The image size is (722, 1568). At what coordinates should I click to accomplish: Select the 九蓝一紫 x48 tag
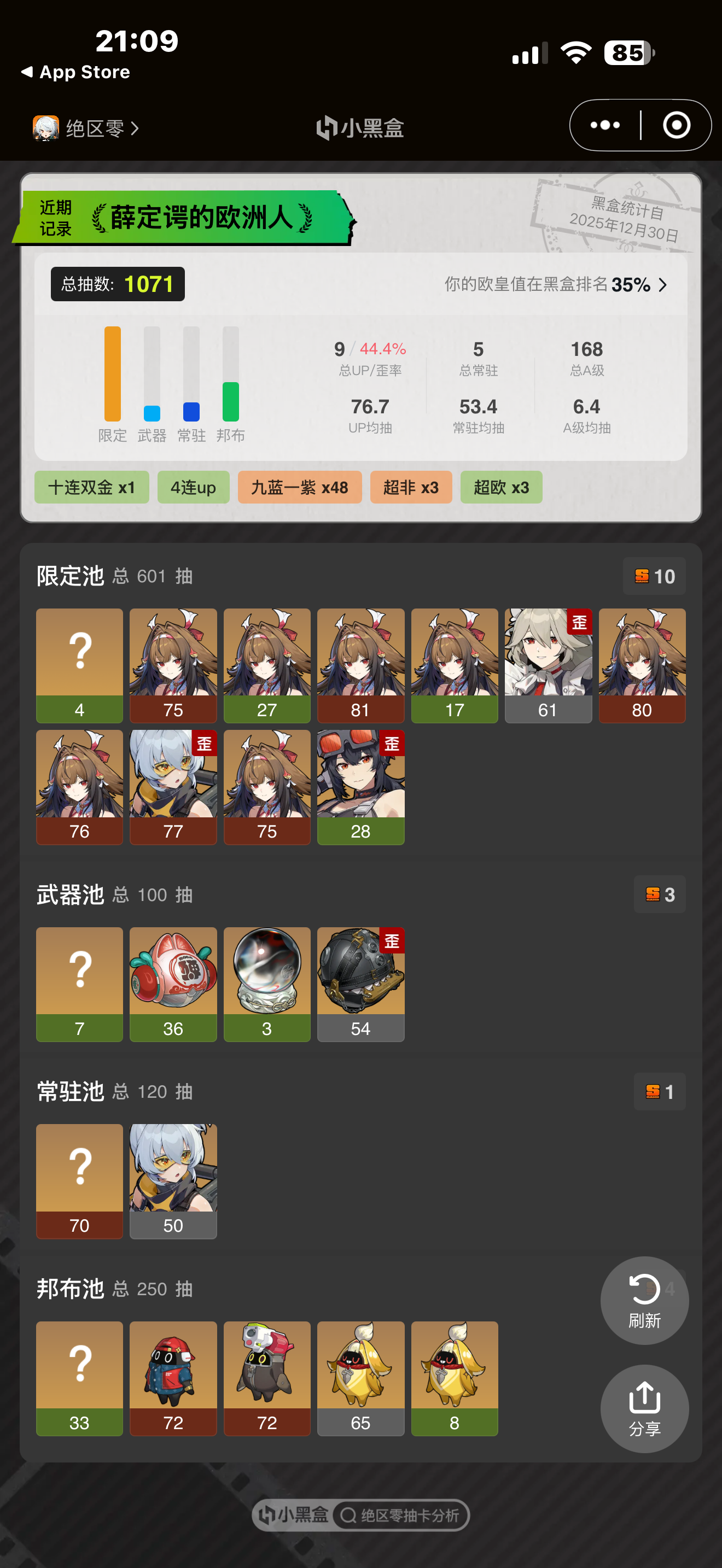click(x=300, y=487)
